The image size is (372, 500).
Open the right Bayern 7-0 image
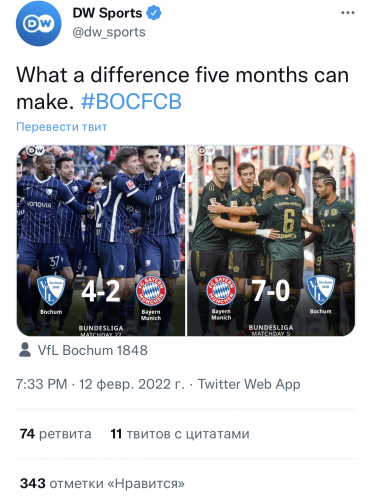tap(271, 240)
